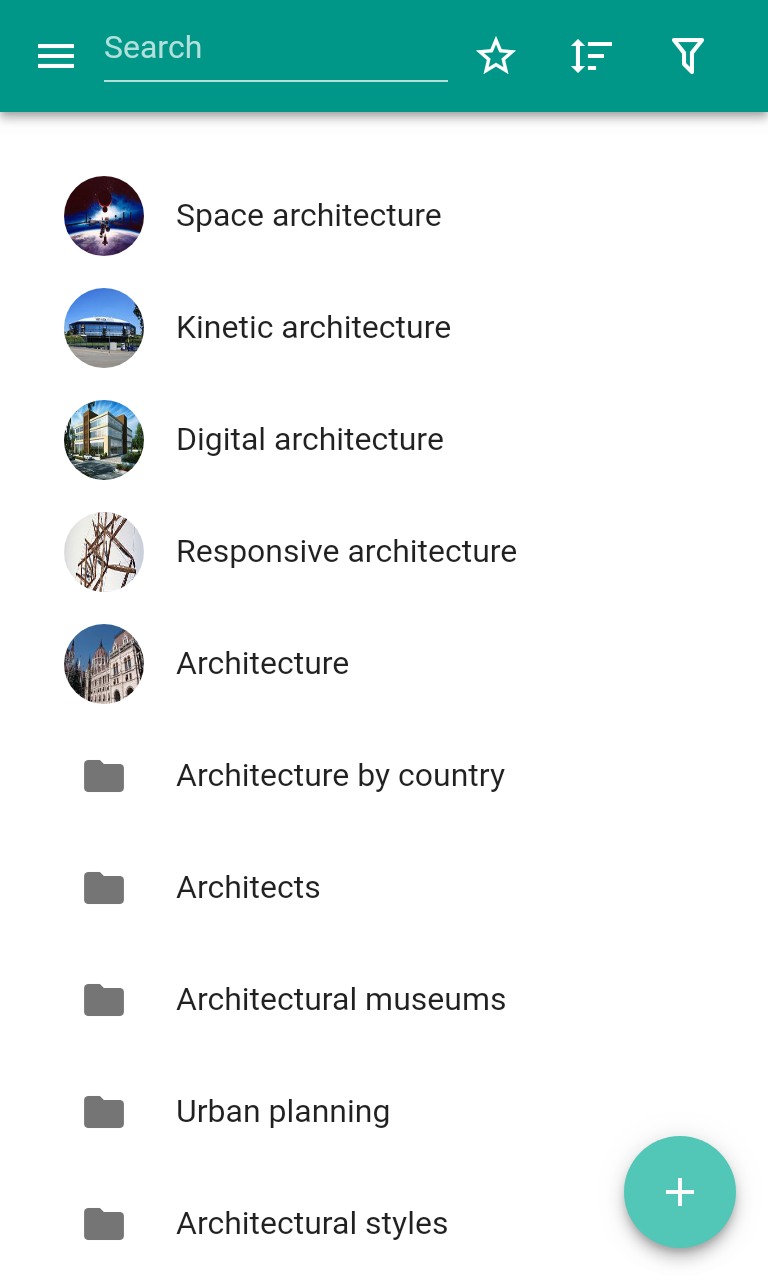This screenshot has height=1280, width=768.
Task: Open the Architecture by country folder icon
Action: (x=104, y=776)
